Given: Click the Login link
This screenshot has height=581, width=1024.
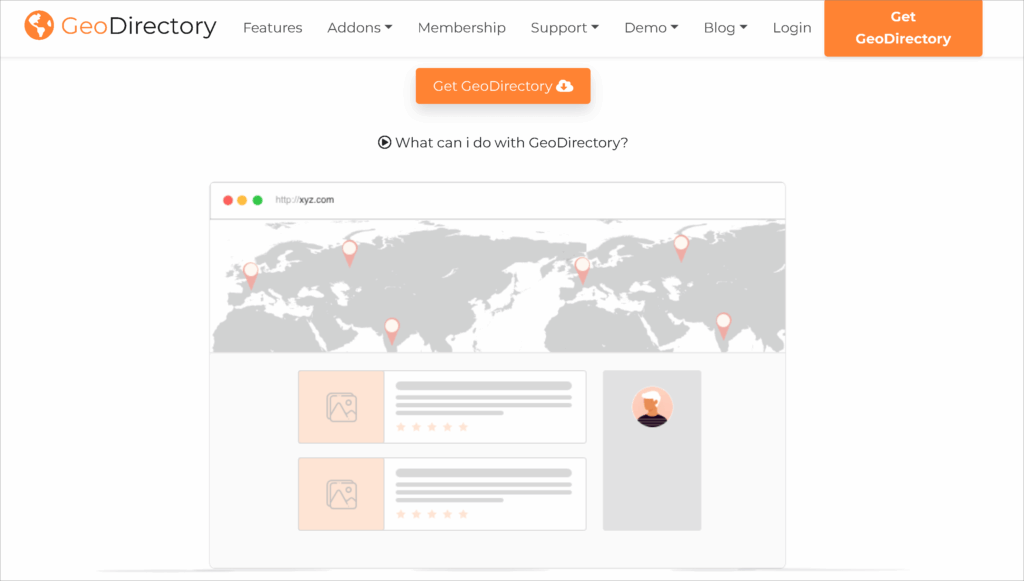Looking at the screenshot, I should click(x=792, y=28).
